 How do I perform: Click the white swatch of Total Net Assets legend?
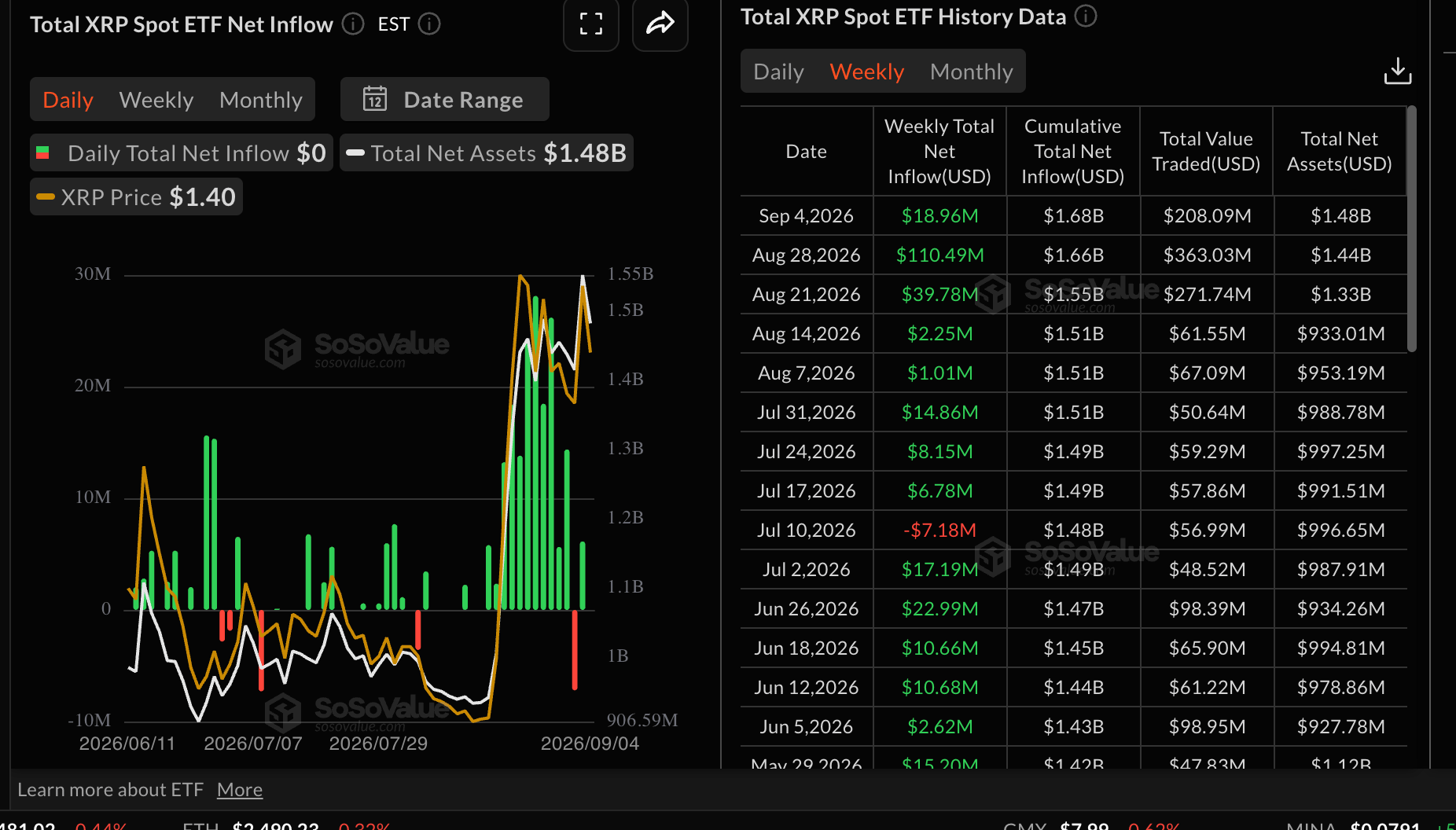[355, 152]
